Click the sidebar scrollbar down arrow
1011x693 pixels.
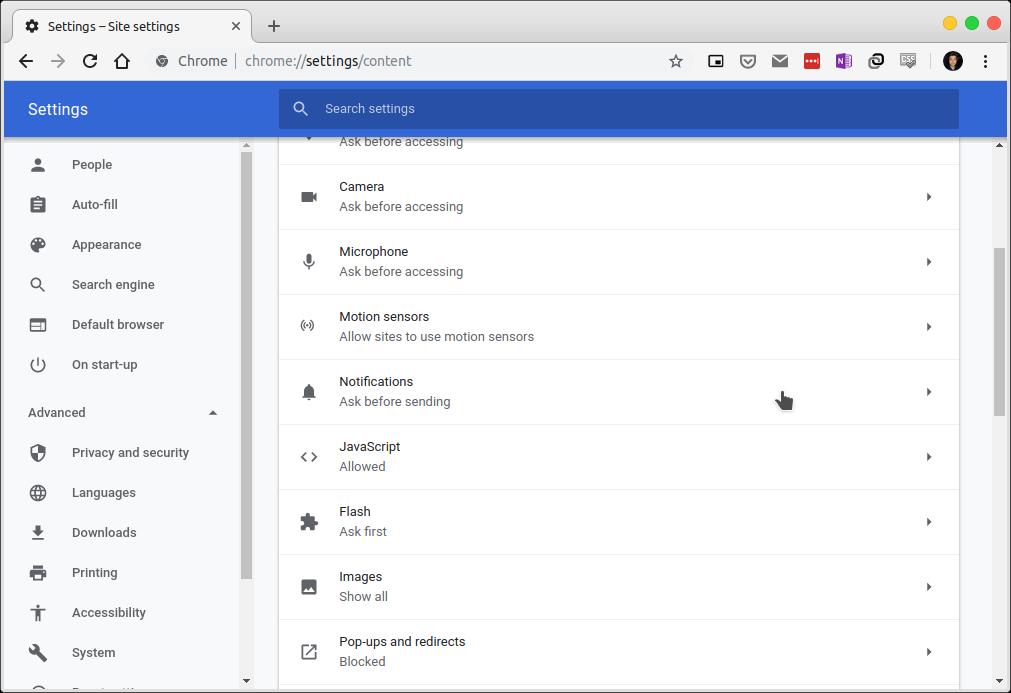(x=246, y=681)
